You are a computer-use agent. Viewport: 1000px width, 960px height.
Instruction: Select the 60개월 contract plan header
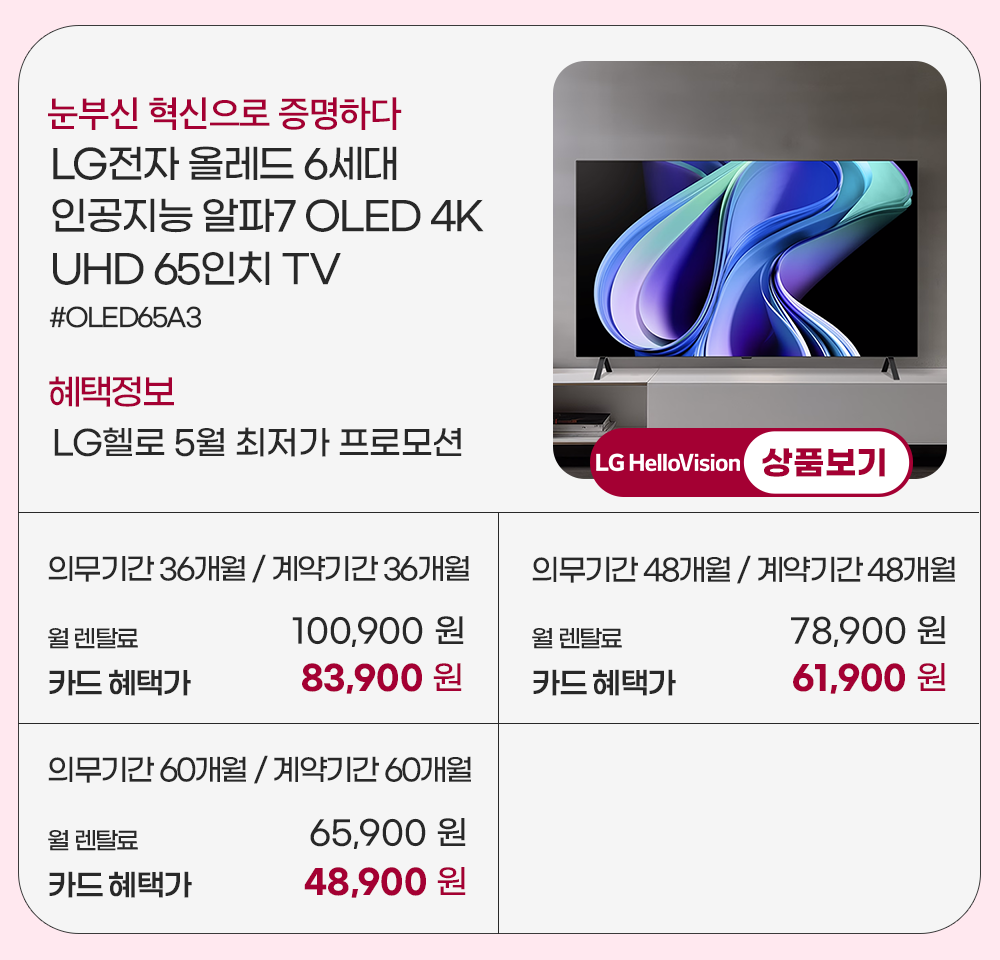(260, 770)
